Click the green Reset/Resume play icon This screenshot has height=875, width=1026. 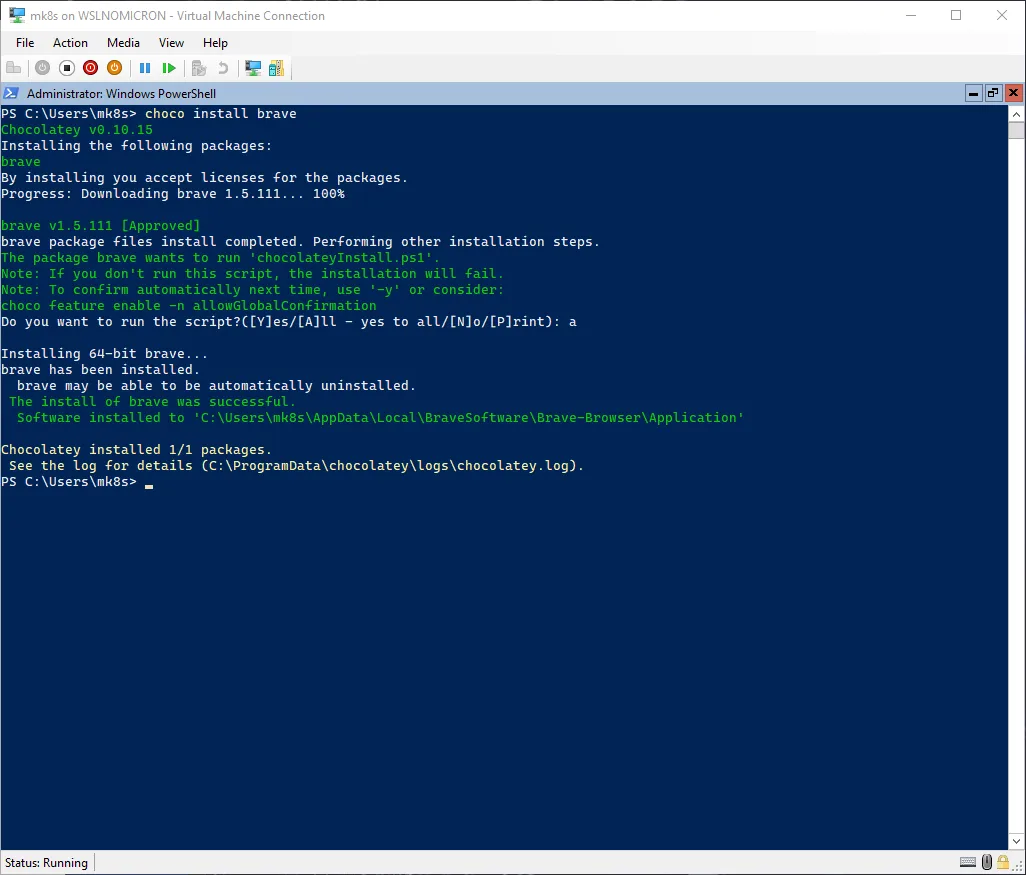(169, 68)
